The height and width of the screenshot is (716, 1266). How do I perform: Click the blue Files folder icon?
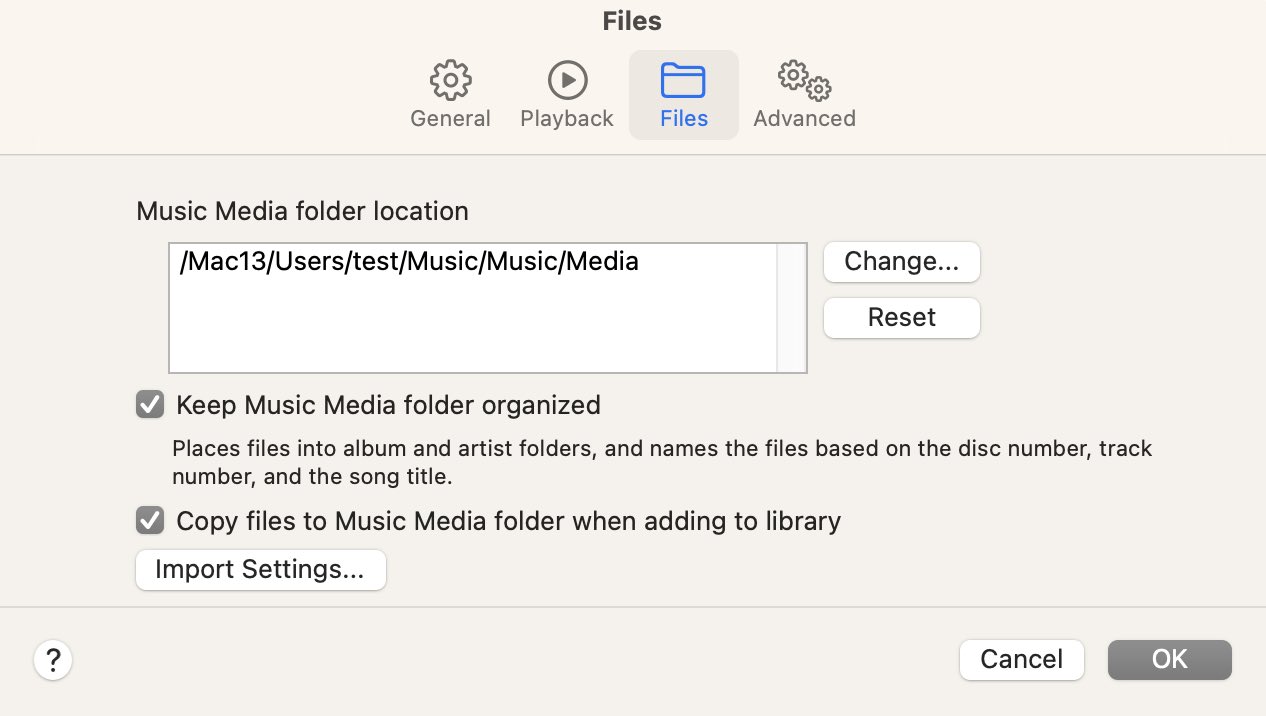pos(683,80)
